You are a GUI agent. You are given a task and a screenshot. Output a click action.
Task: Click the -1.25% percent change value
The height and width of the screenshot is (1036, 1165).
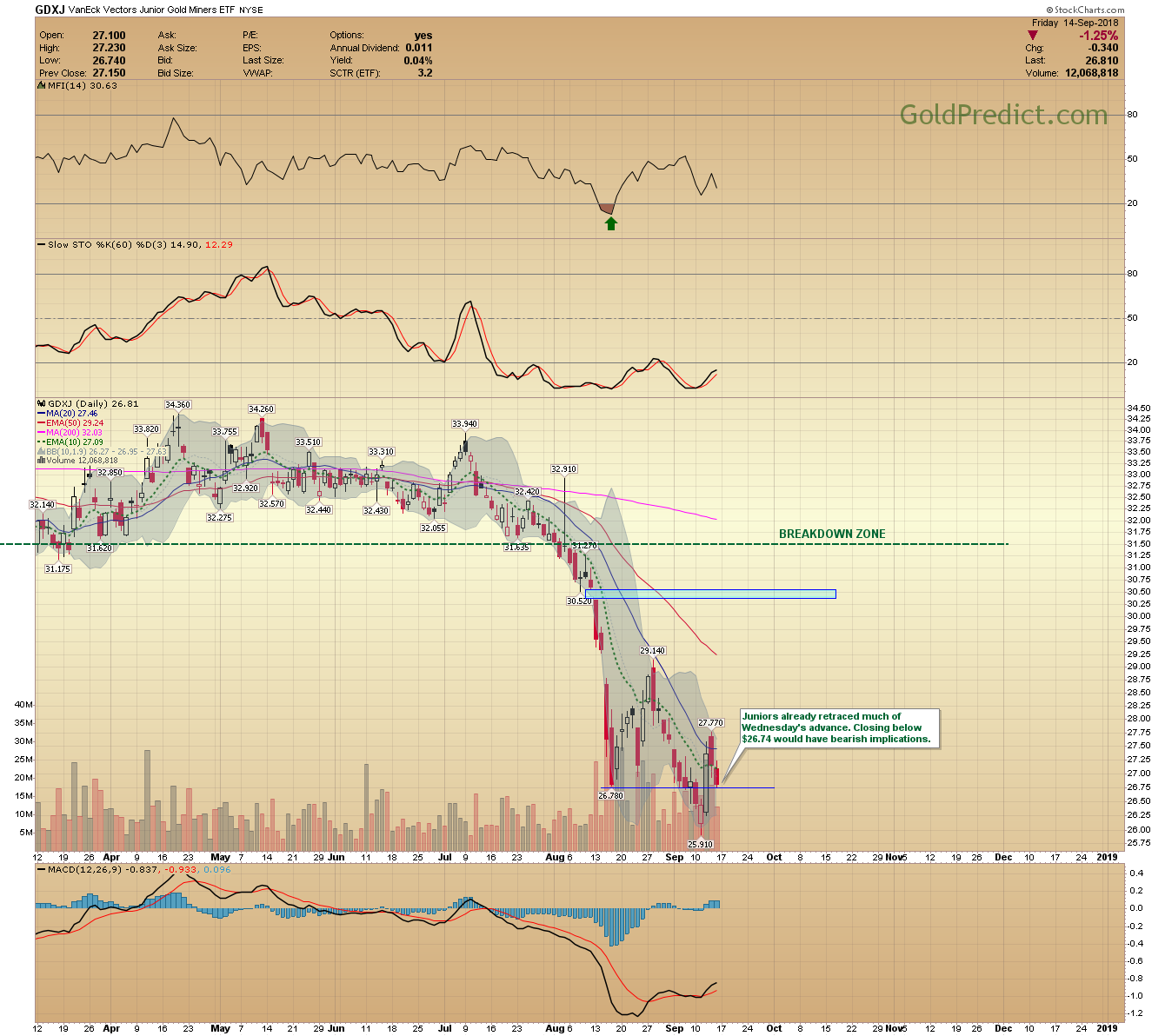click(x=1099, y=36)
